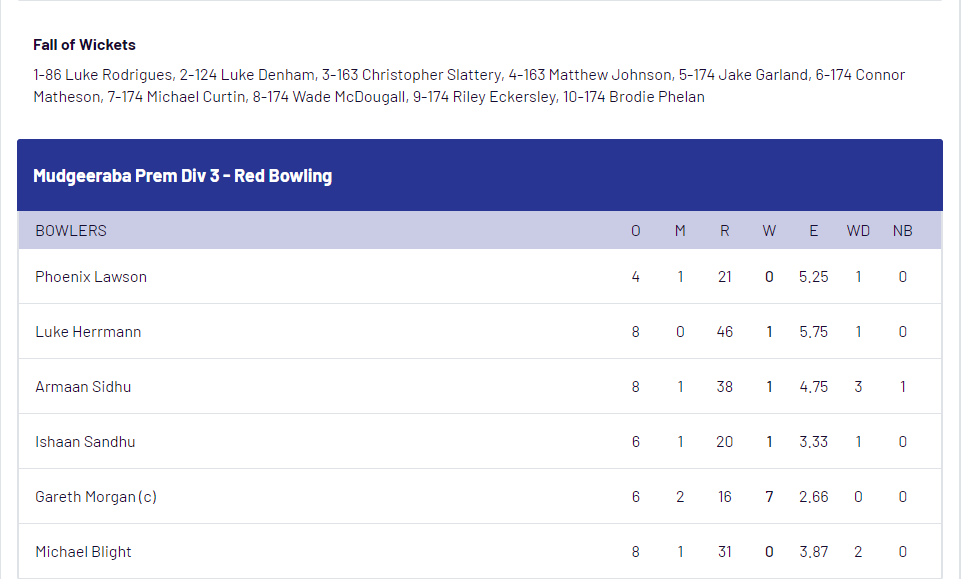This screenshot has width=961, height=579.
Task: Click the BOWLERS column header
Action: point(71,231)
